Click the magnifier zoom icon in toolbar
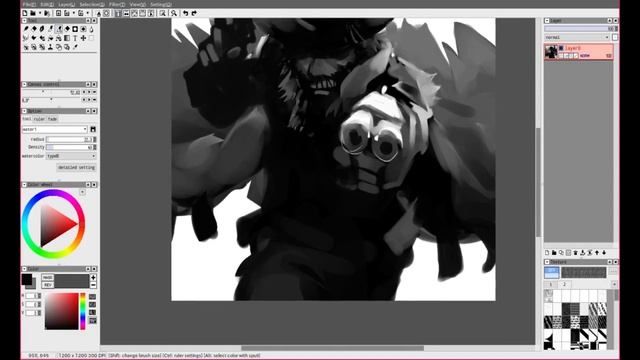This screenshot has width=640, height=360. (x=174, y=13)
